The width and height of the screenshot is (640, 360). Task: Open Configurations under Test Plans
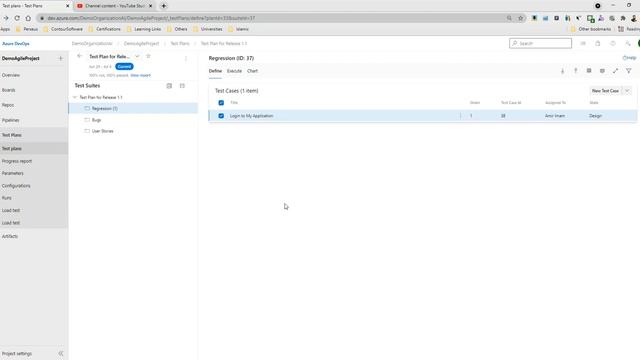click(16, 186)
